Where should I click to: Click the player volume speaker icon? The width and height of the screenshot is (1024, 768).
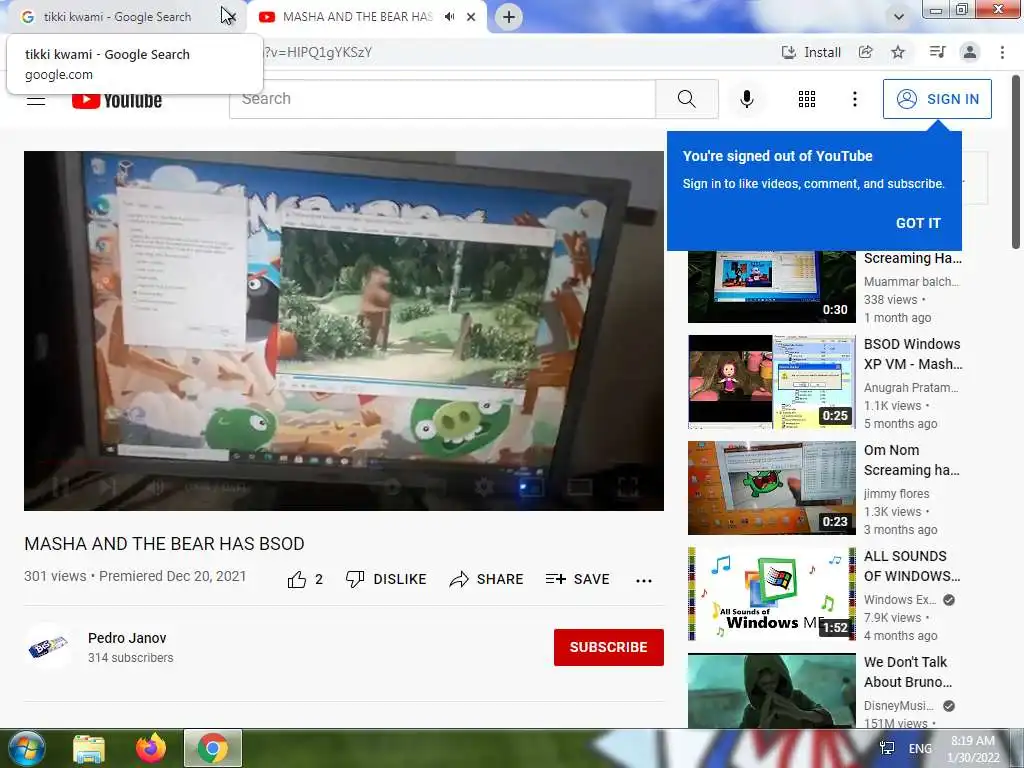(x=155, y=487)
